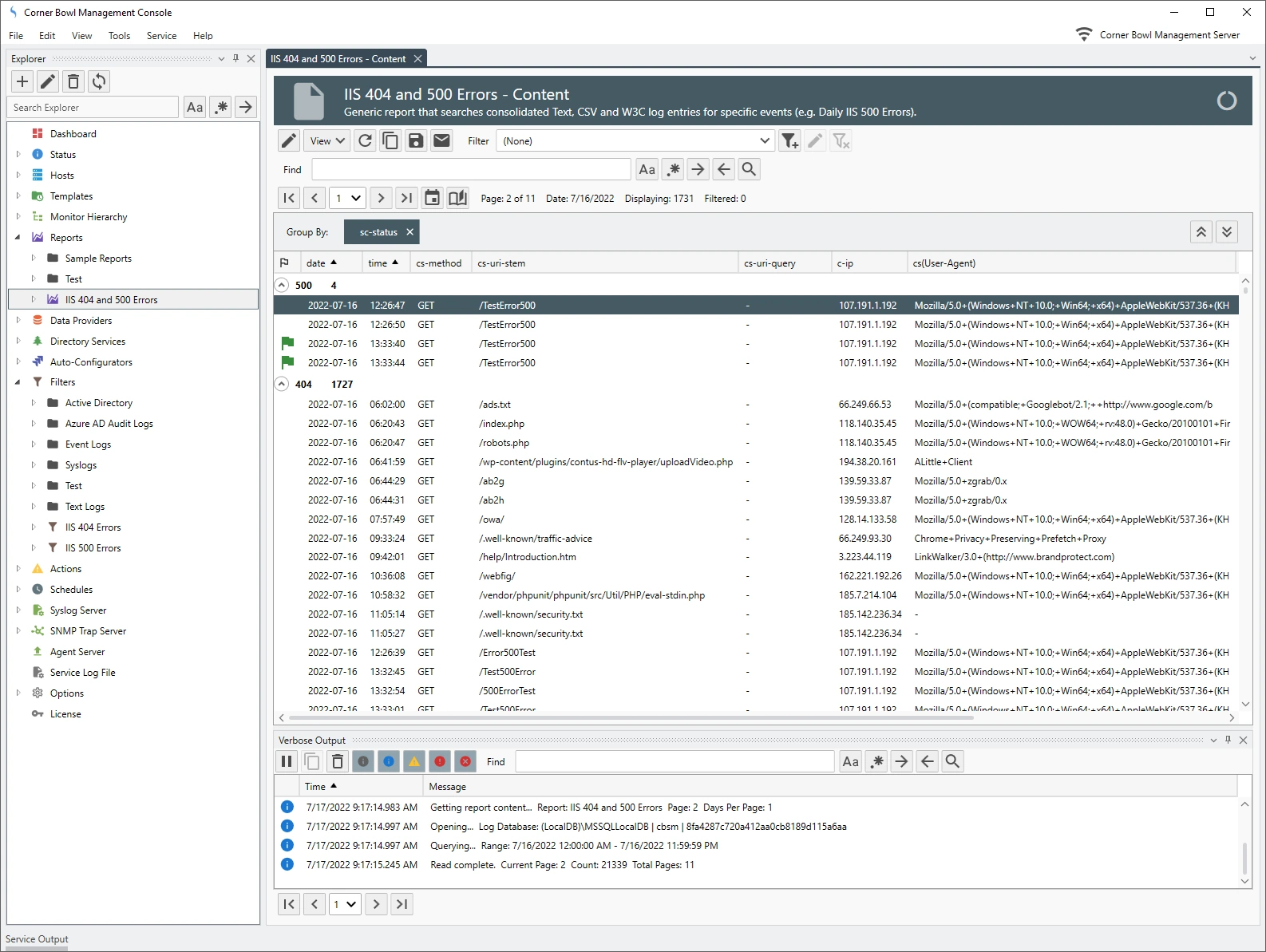Viewport: 1266px width, 952px height.
Task: Click the refresh report icon in toolbar
Action: (x=365, y=141)
